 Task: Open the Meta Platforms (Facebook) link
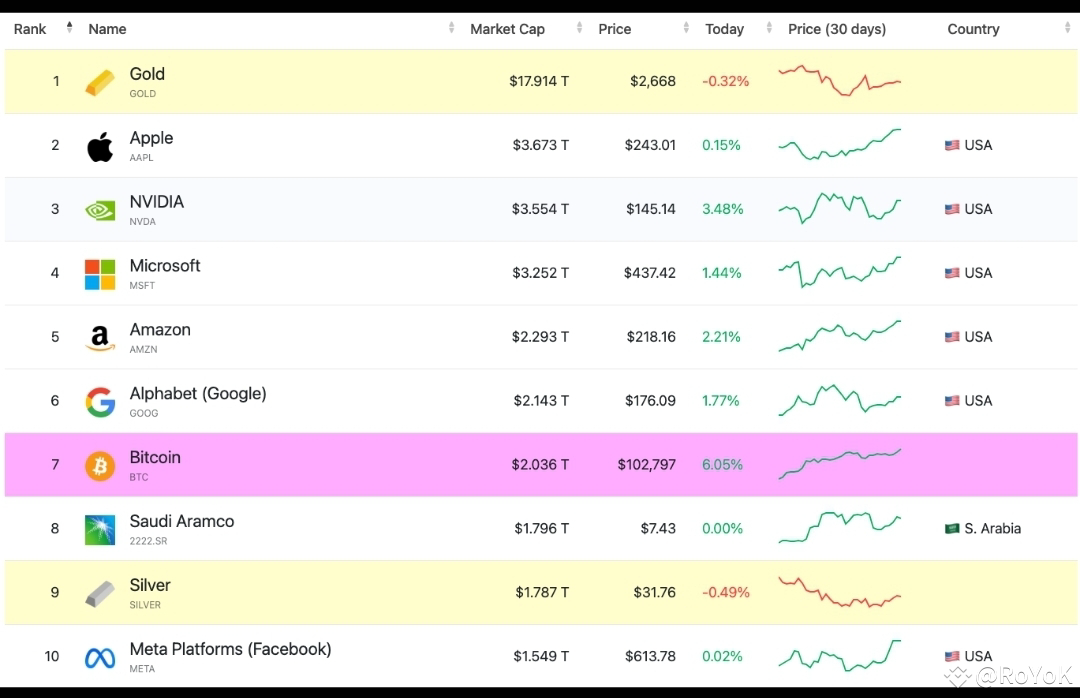[230, 649]
